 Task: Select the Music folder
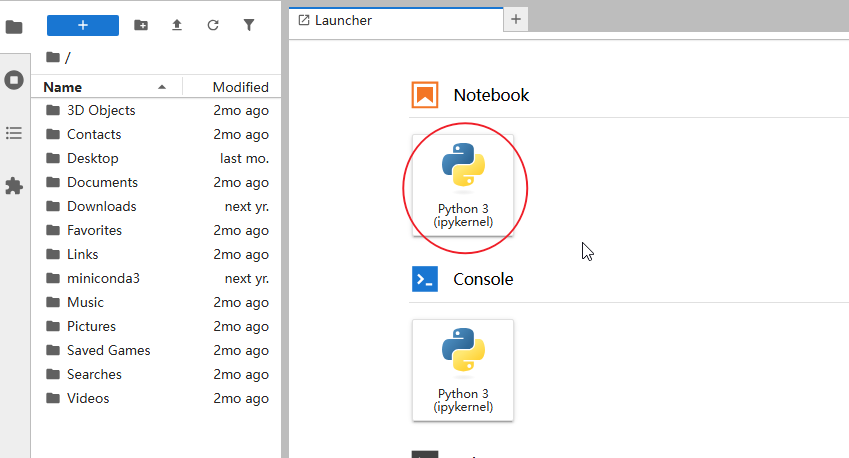156,302
